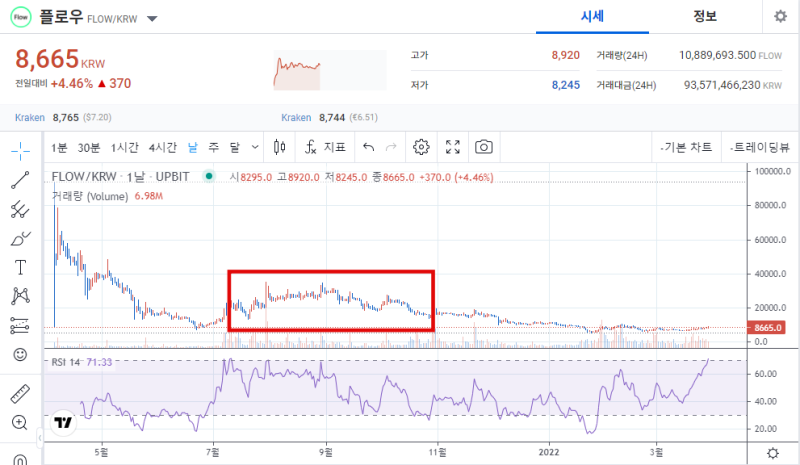800x465 pixels.
Task: Click the 24H trade amount 93,571,466,230
Action: 722,85
